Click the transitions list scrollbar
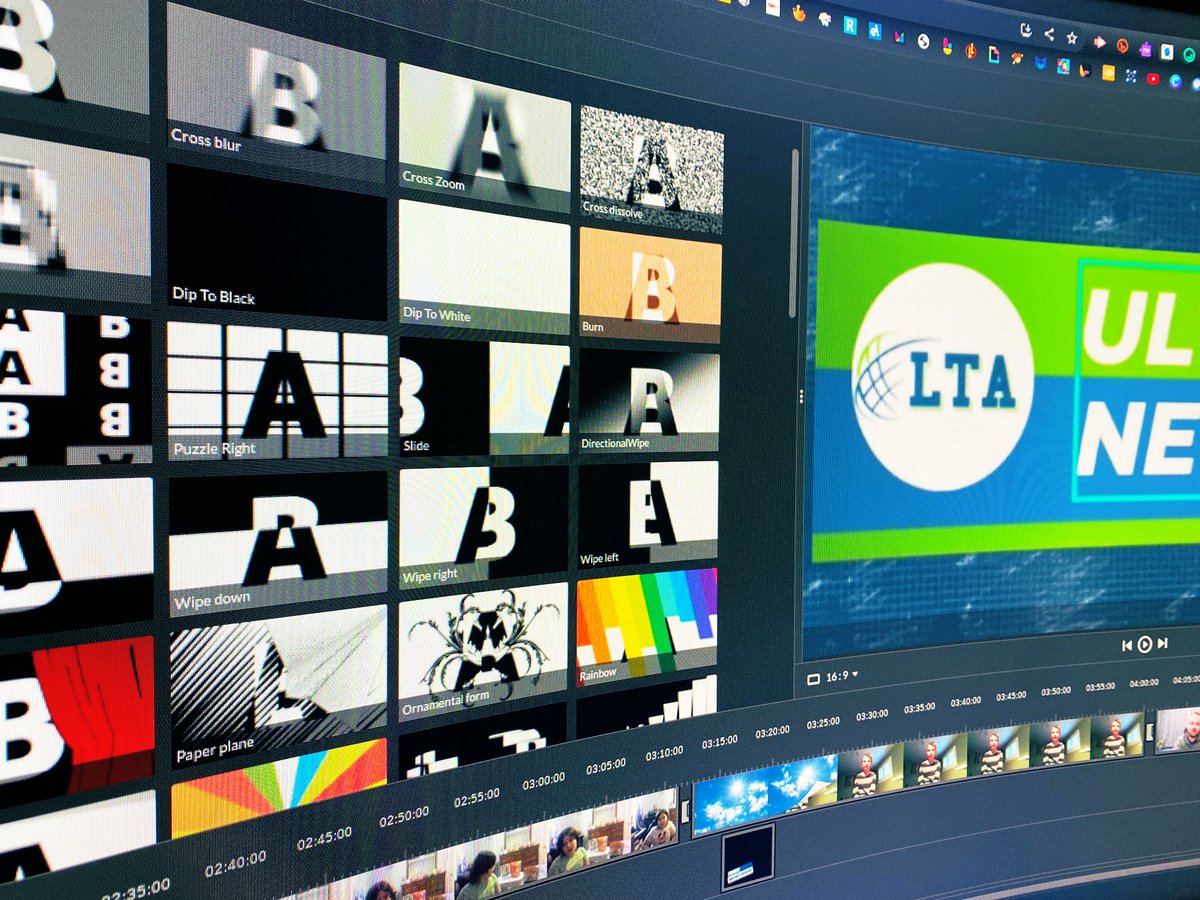1200x900 pixels. [x=794, y=232]
